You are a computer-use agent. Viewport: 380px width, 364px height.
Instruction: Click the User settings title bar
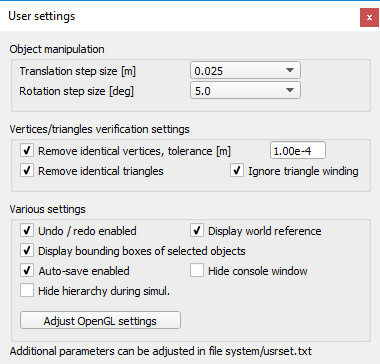pyautogui.click(x=180, y=17)
